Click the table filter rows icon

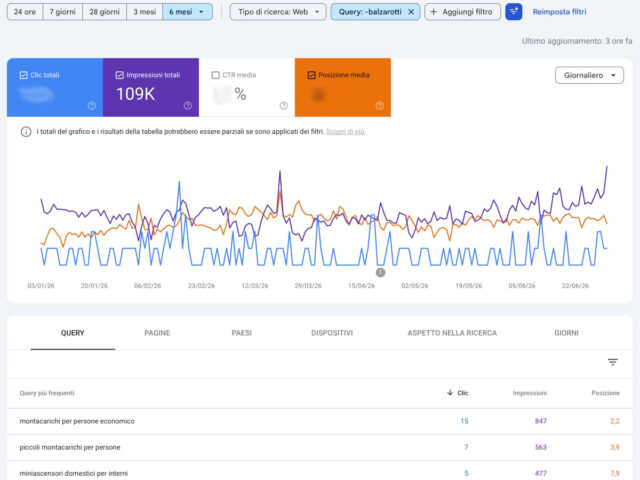[612, 362]
